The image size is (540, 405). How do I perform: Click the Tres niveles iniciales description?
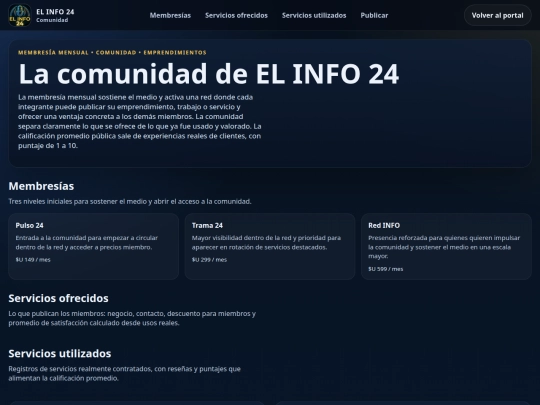(x=130, y=201)
